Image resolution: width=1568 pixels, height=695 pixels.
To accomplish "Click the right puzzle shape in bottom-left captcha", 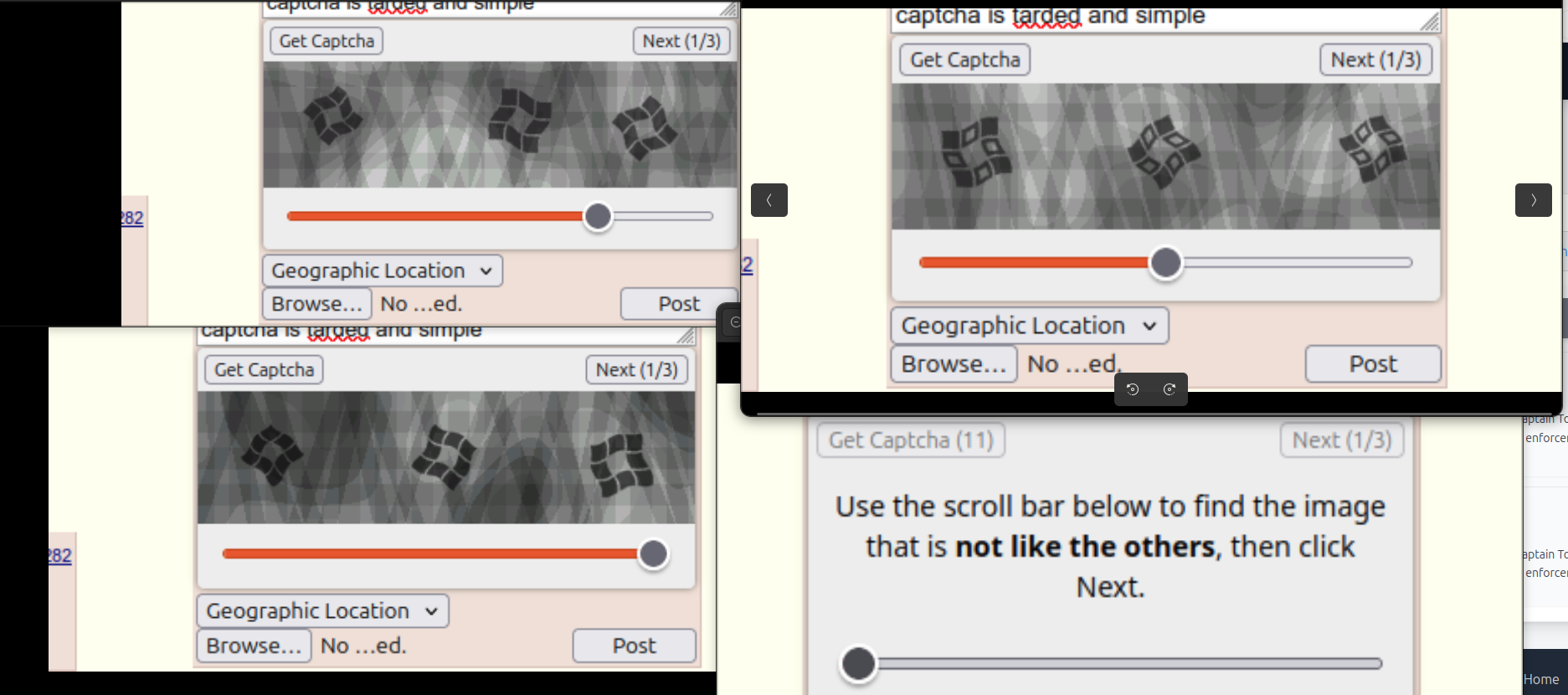I will 622,466.
